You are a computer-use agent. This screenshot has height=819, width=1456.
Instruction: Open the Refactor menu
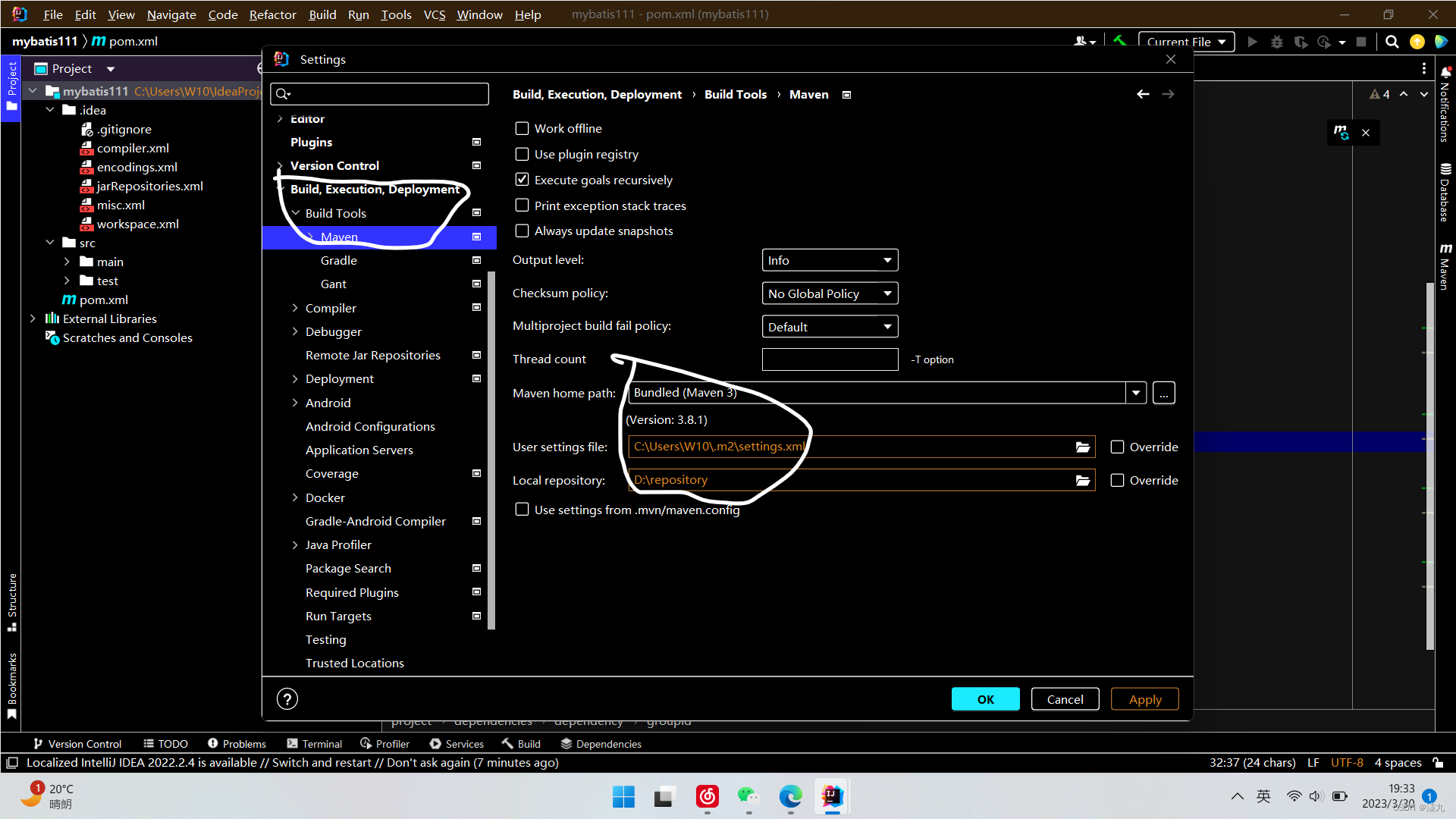pos(272,14)
